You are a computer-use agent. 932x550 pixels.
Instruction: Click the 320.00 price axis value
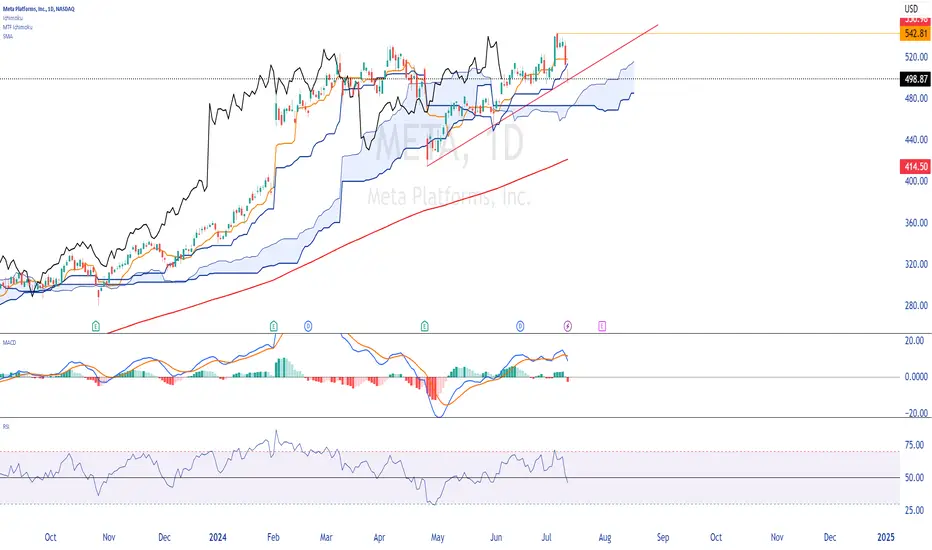pos(916,264)
